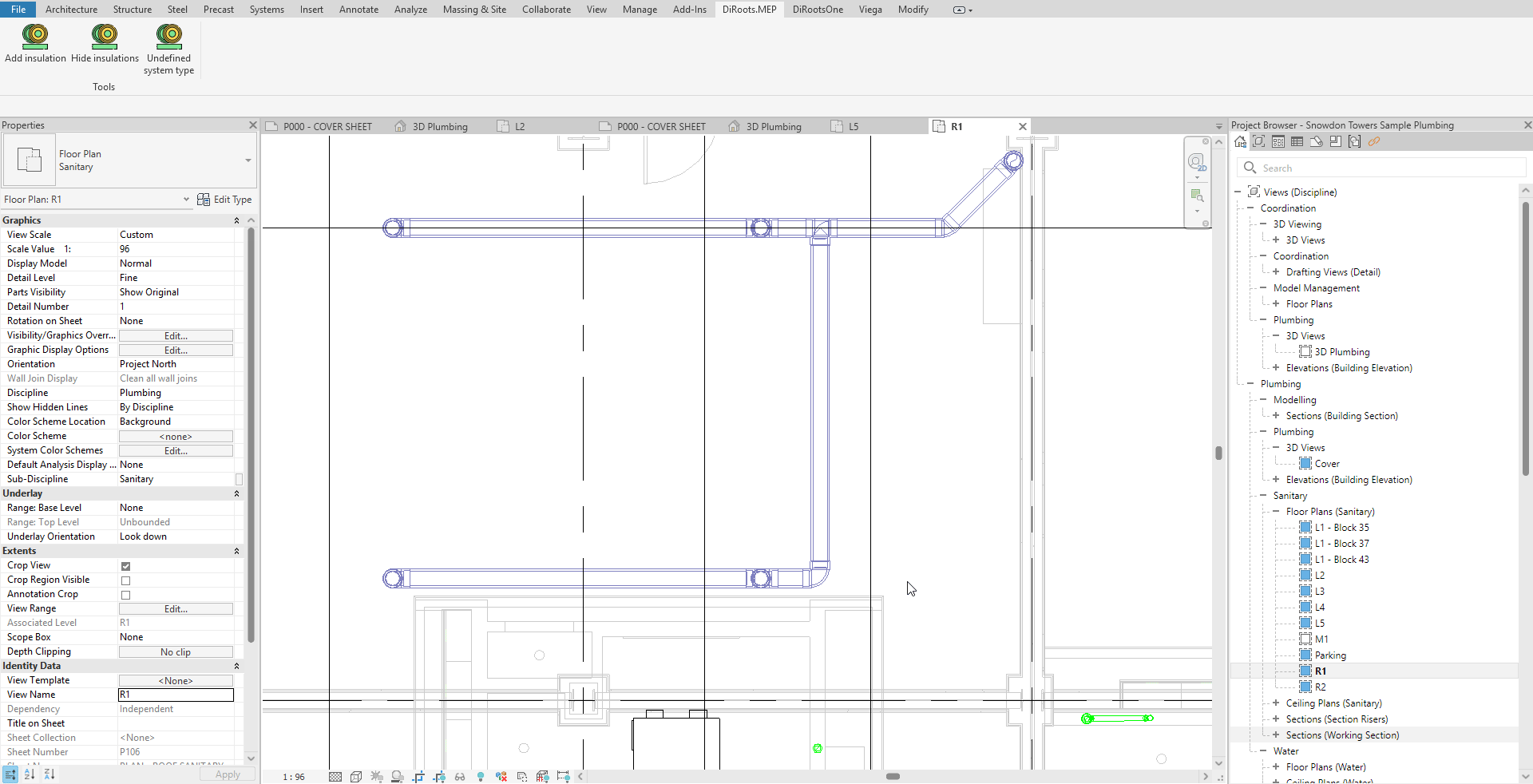Click Reveal Hidden Elements lightbulb icon

tap(481, 776)
